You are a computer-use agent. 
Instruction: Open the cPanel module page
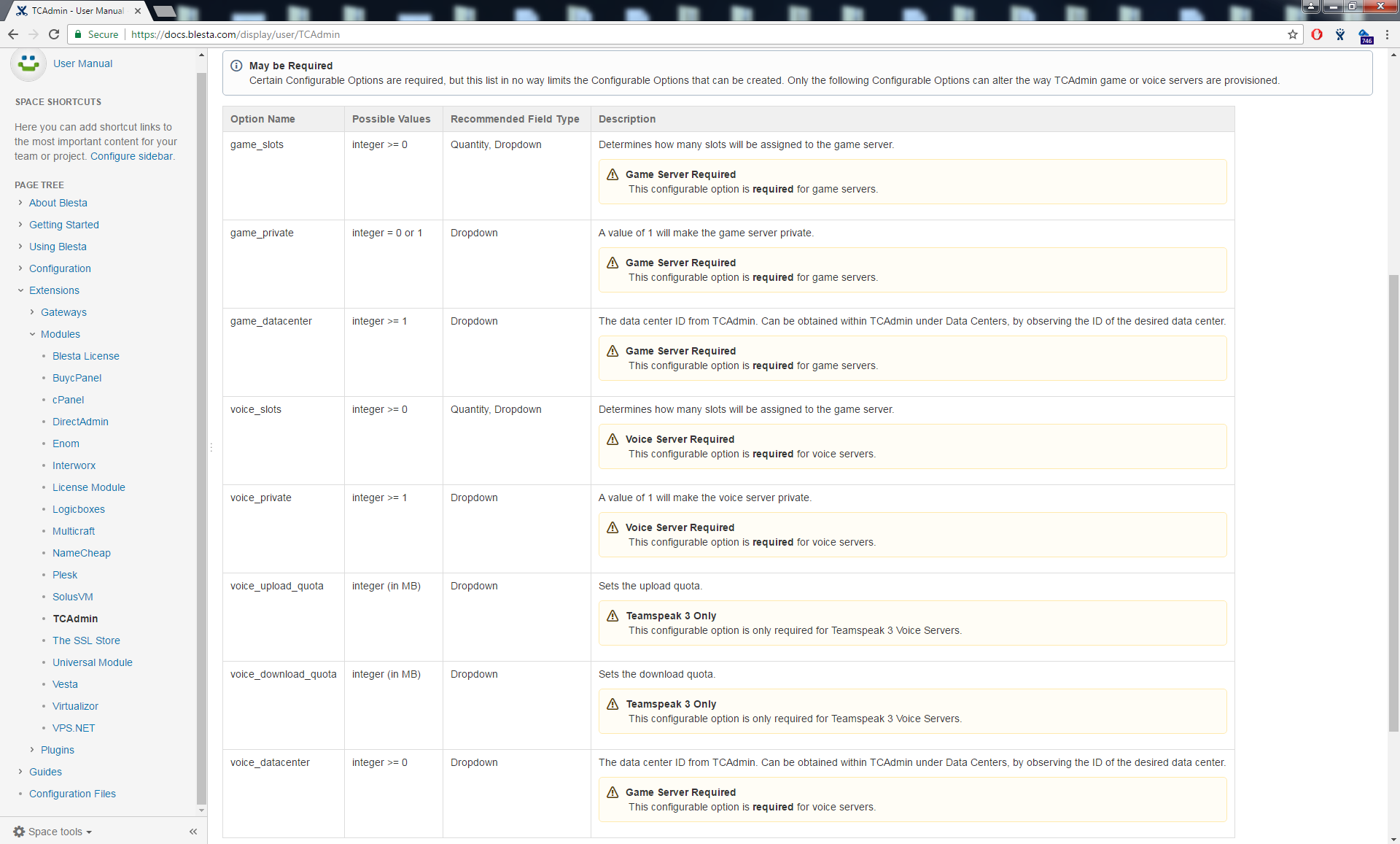pos(69,400)
